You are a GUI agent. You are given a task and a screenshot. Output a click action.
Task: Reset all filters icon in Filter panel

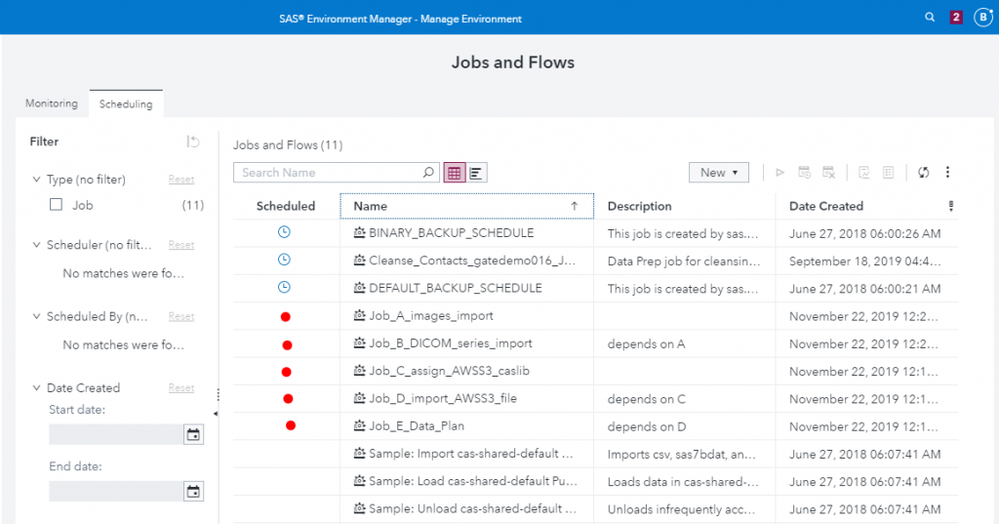point(193,142)
